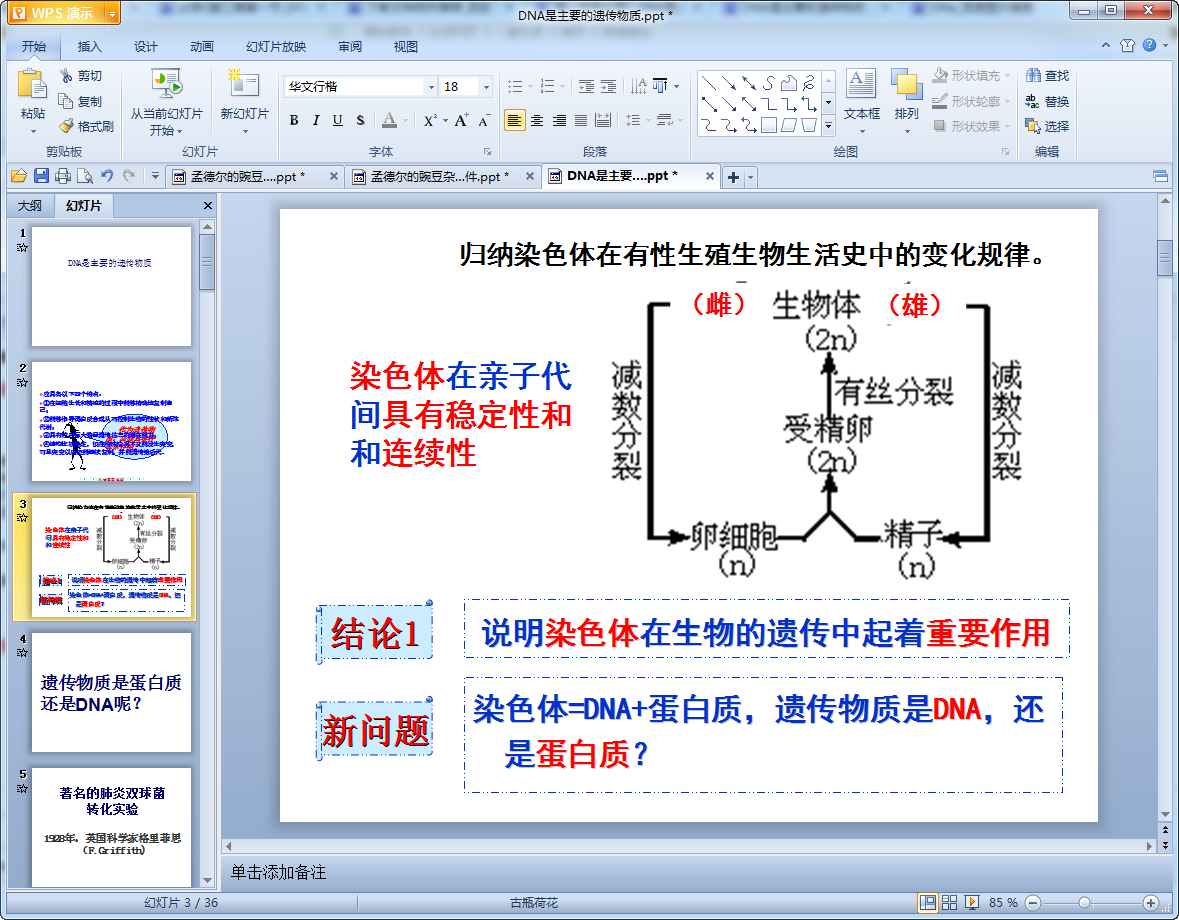Toggle text shadow S button
The width and height of the screenshot is (1179, 920).
tap(360, 120)
